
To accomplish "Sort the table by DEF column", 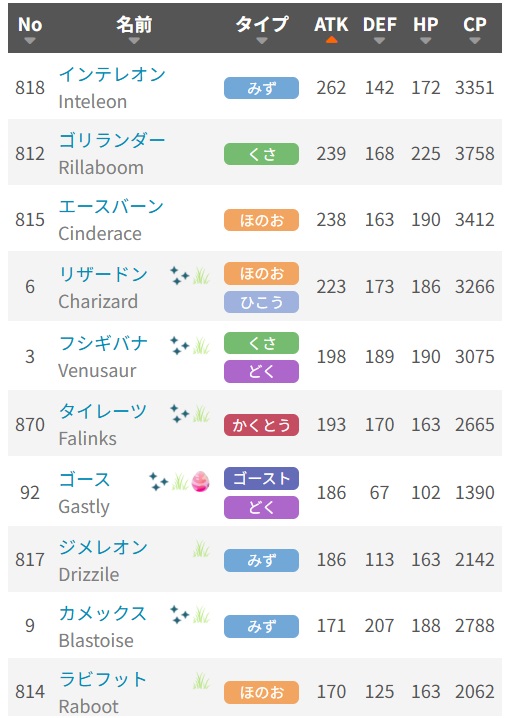I will 379,28.
